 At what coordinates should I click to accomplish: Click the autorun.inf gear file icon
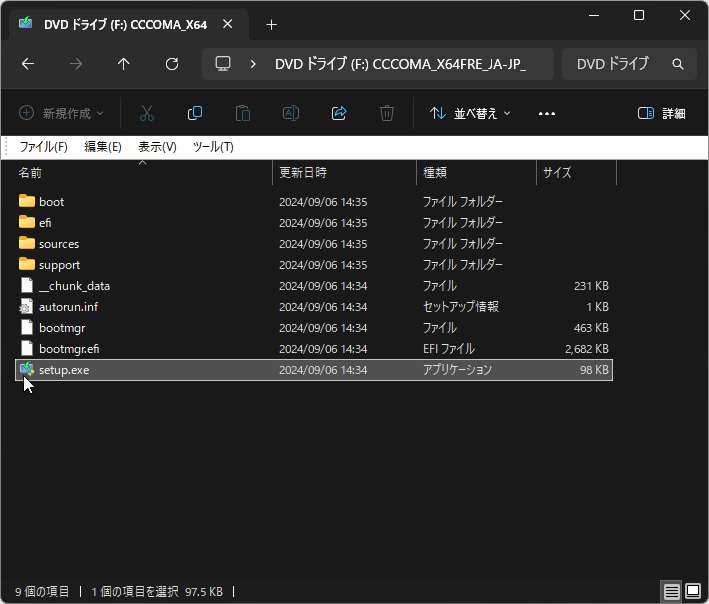27,307
